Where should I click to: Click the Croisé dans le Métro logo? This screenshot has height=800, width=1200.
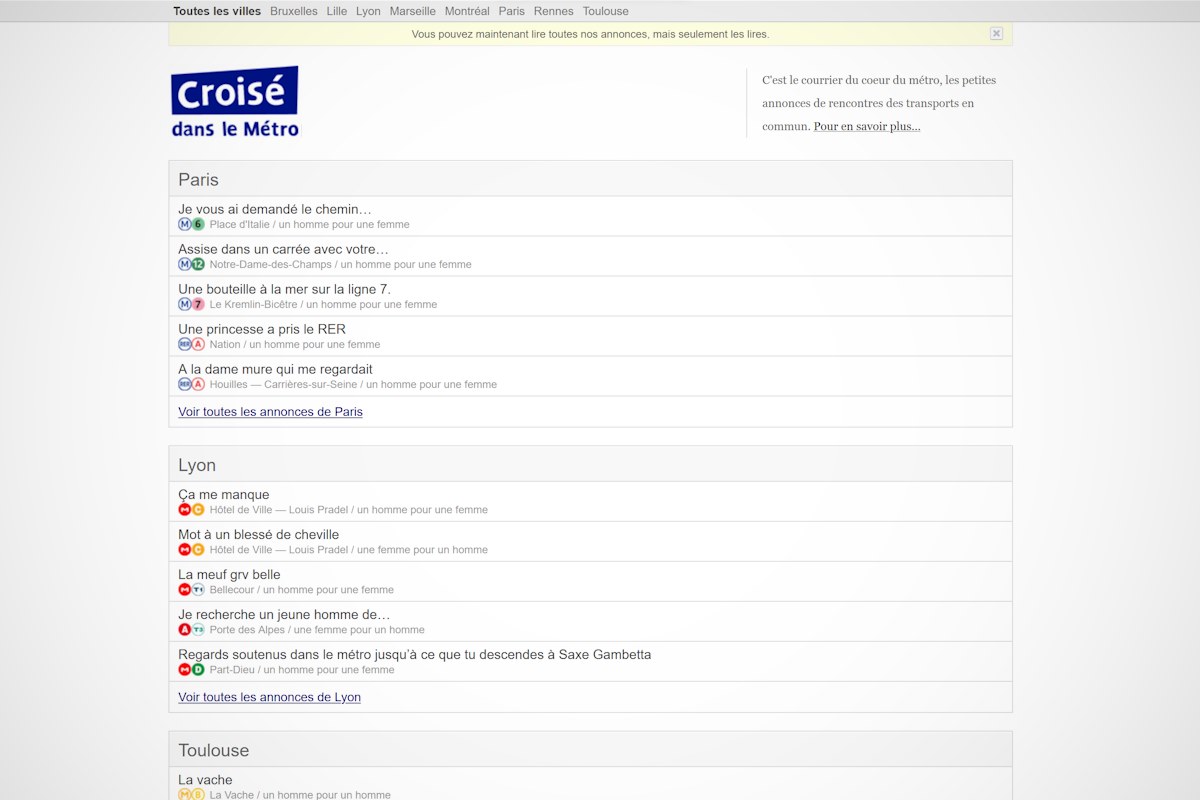(x=235, y=102)
